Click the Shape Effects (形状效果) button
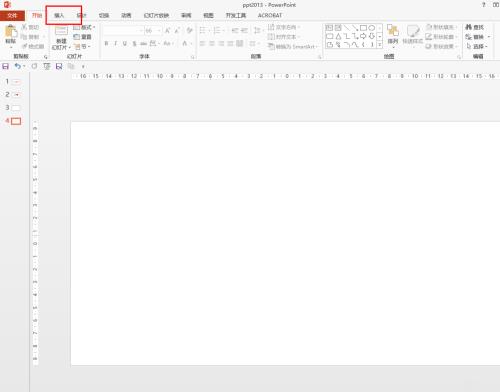The width and height of the screenshot is (500, 392). [441, 46]
